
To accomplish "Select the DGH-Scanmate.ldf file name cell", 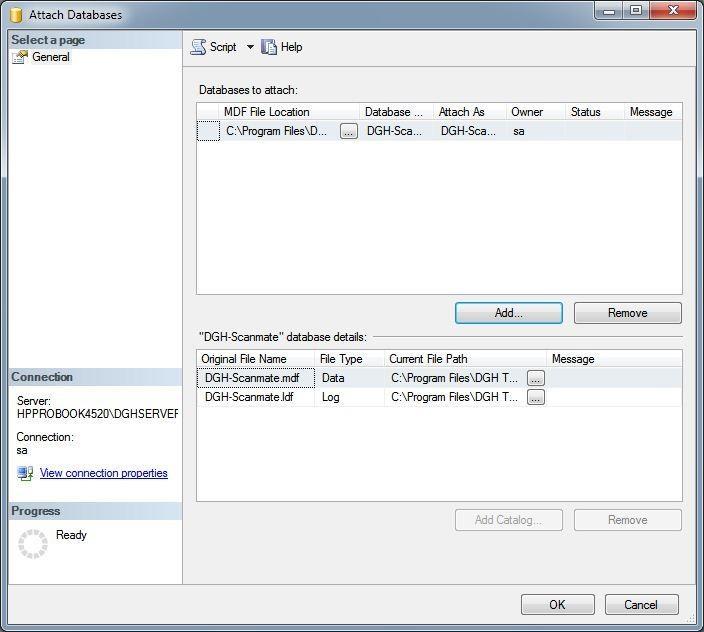I will [x=256, y=397].
